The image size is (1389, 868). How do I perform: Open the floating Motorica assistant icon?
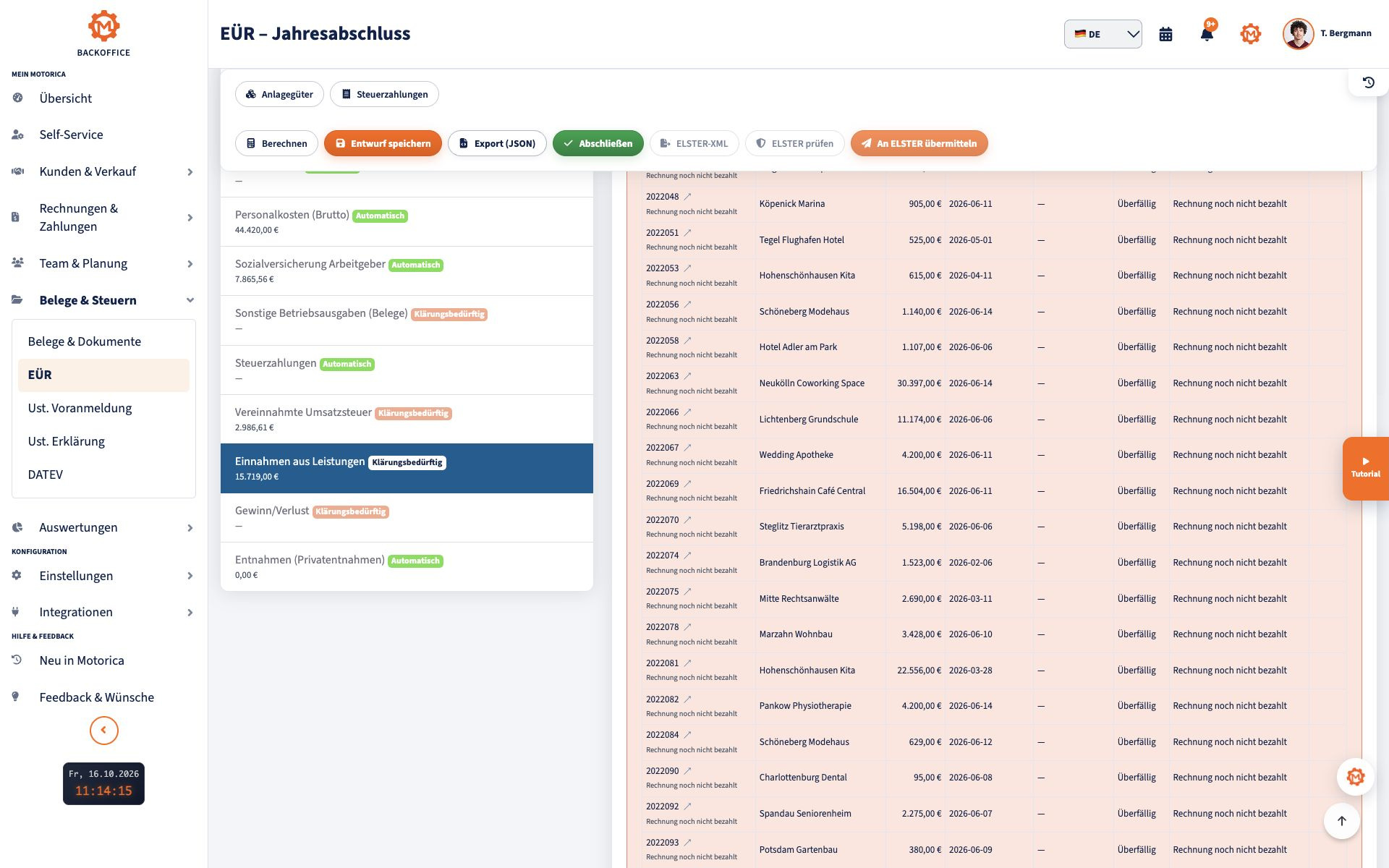pyautogui.click(x=1355, y=777)
